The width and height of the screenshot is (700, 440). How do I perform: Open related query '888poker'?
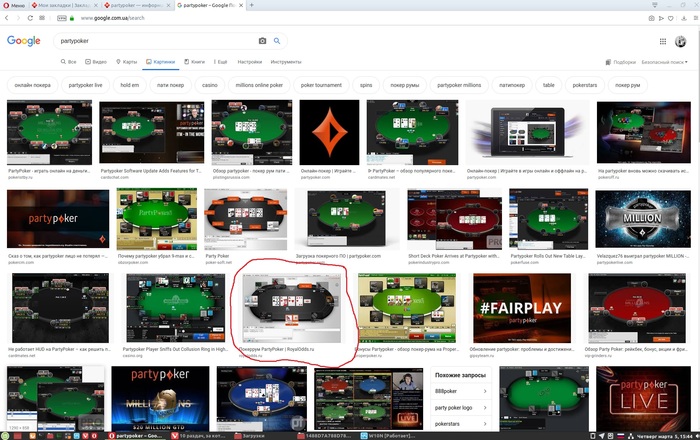(461, 391)
